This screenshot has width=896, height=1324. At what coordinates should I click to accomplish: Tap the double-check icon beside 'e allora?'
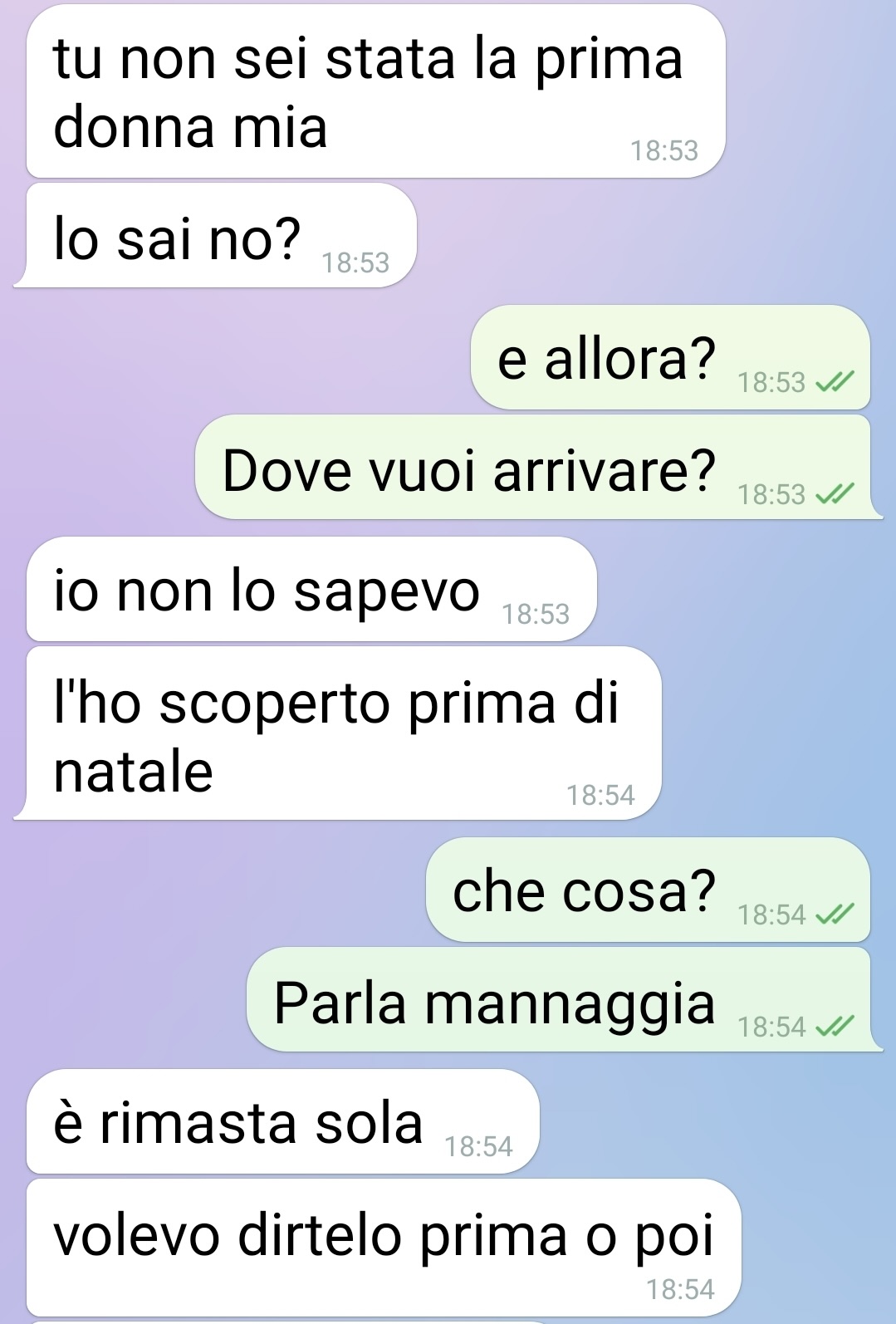coord(834,382)
